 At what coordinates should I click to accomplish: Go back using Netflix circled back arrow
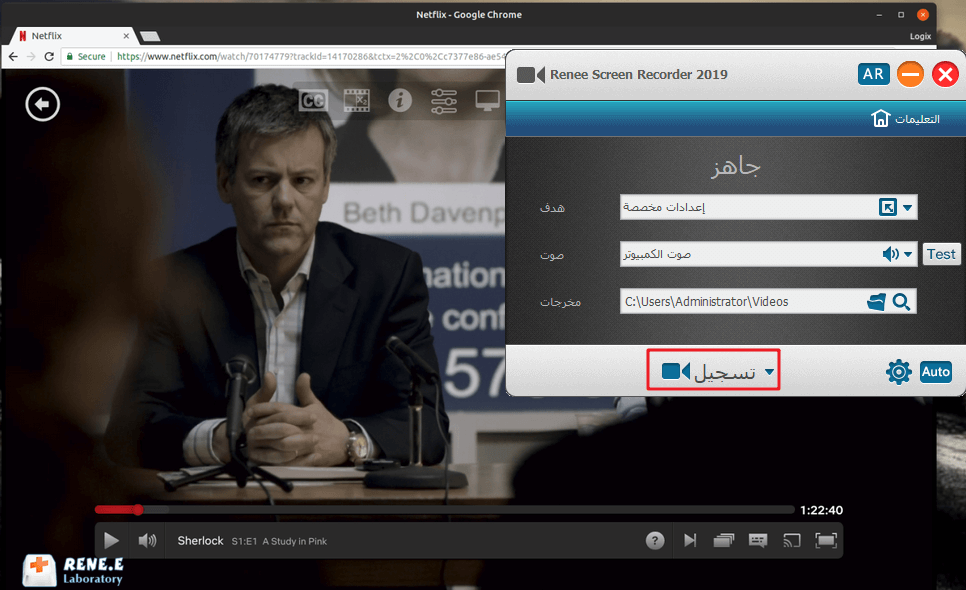click(43, 104)
